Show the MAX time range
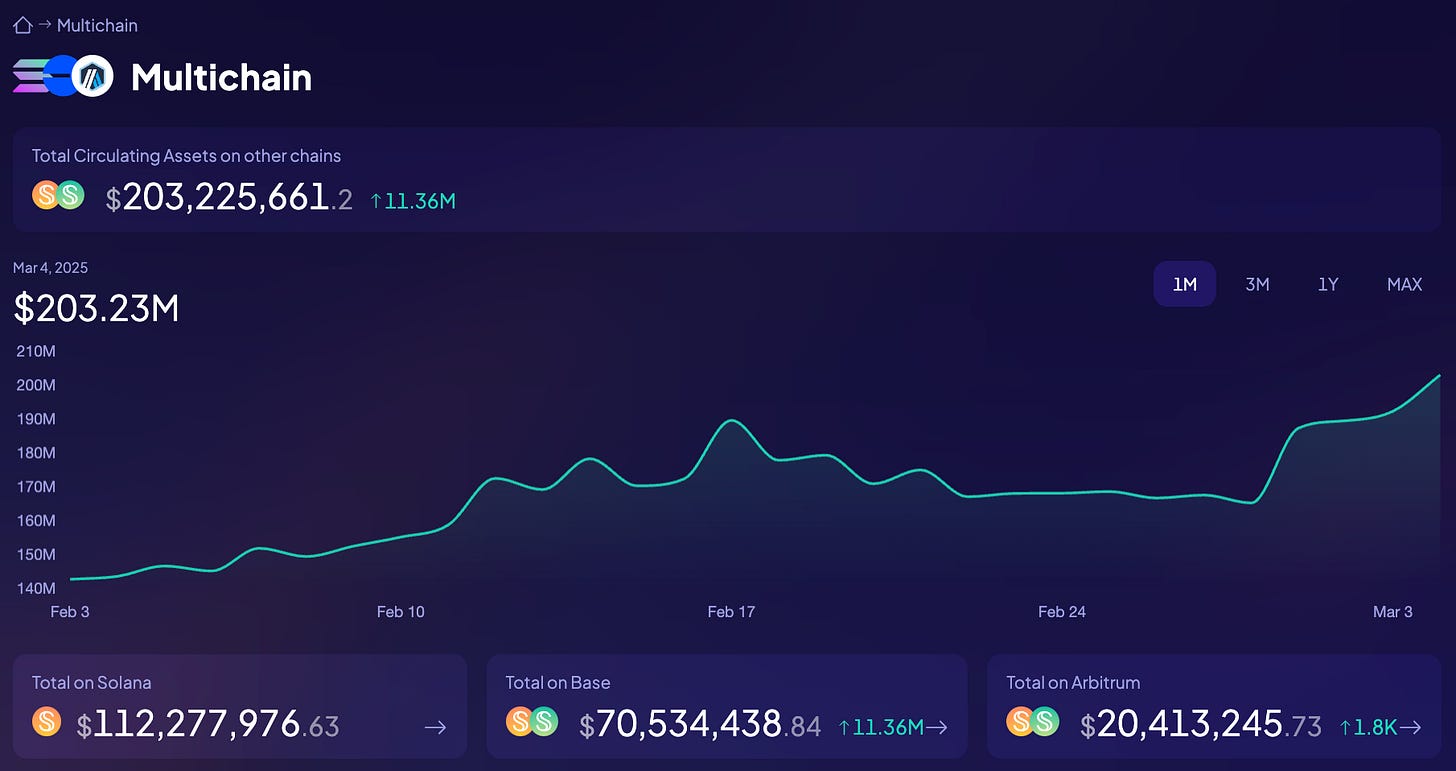The width and height of the screenshot is (1456, 771). pos(1404,284)
